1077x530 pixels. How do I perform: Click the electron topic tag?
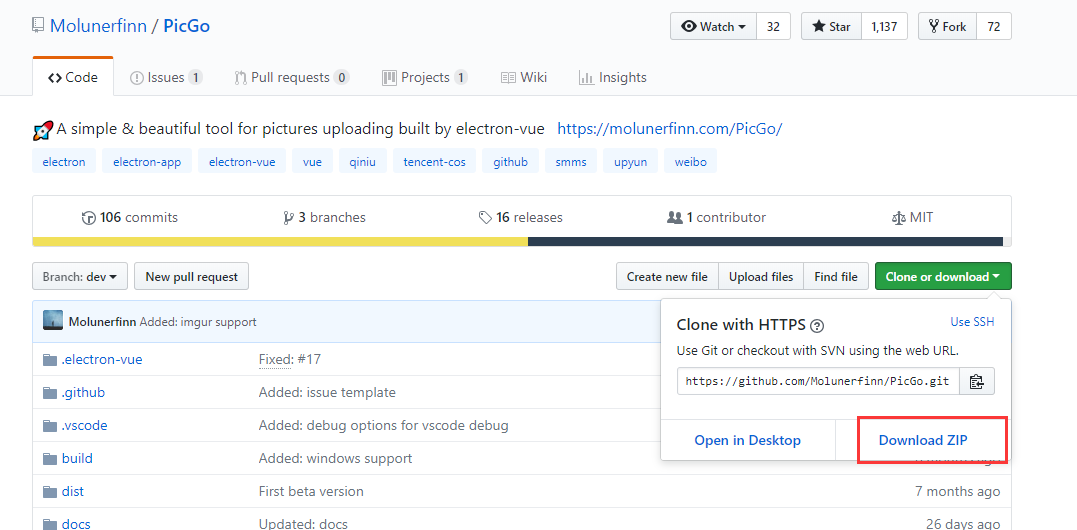coord(64,162)
